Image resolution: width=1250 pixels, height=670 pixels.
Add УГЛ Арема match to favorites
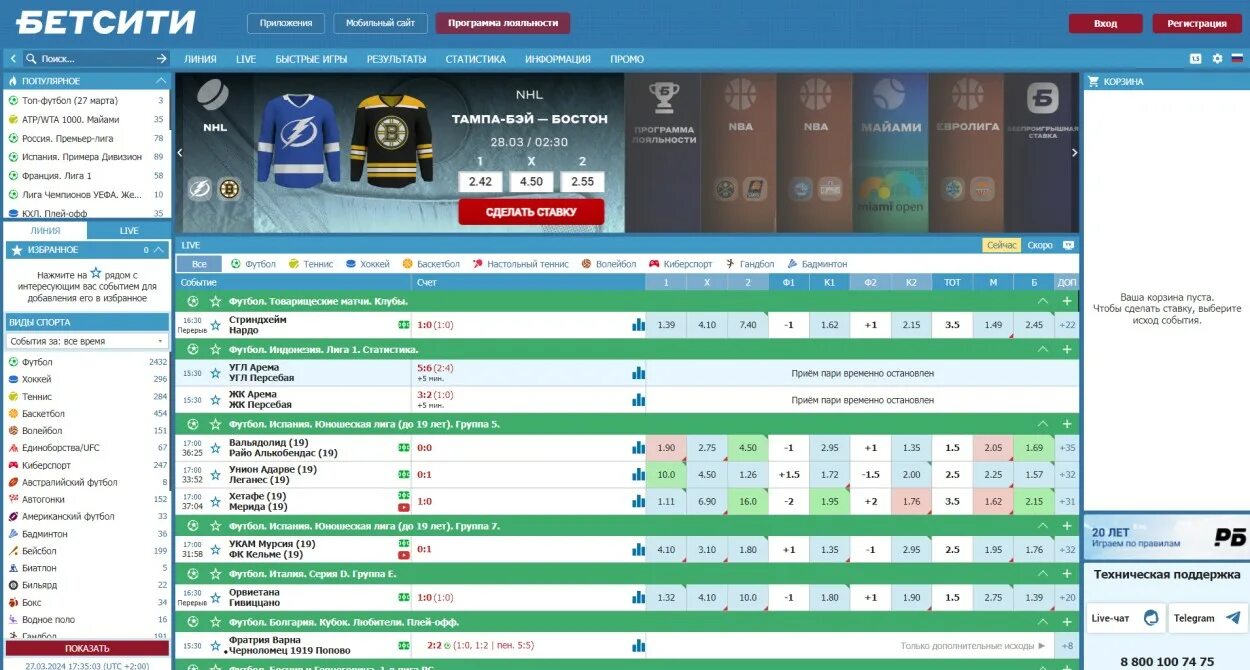215,373
